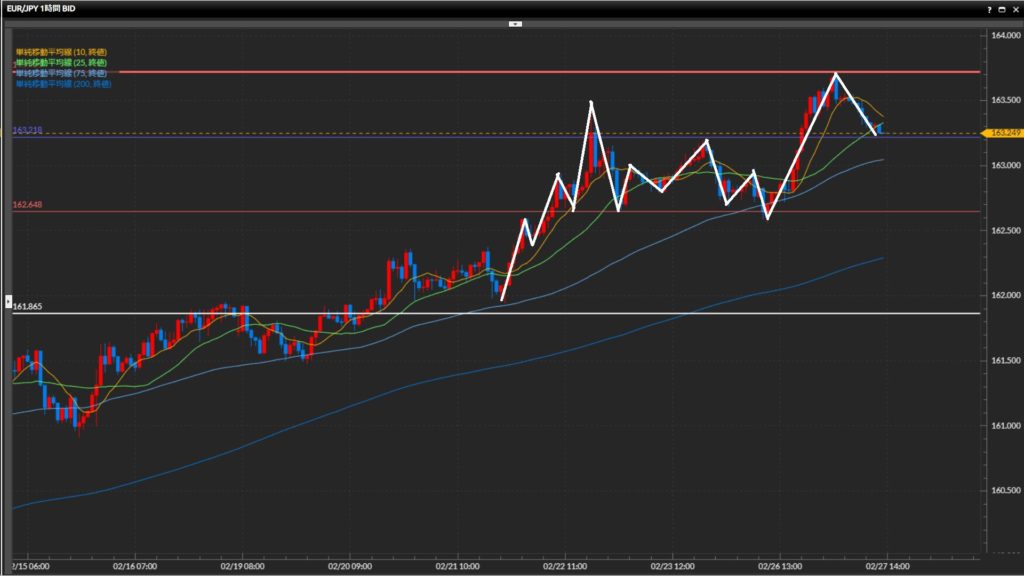Select the 10-period moving average label
This screenshot has width=1024, height=576.
click(x=62, y=52)
